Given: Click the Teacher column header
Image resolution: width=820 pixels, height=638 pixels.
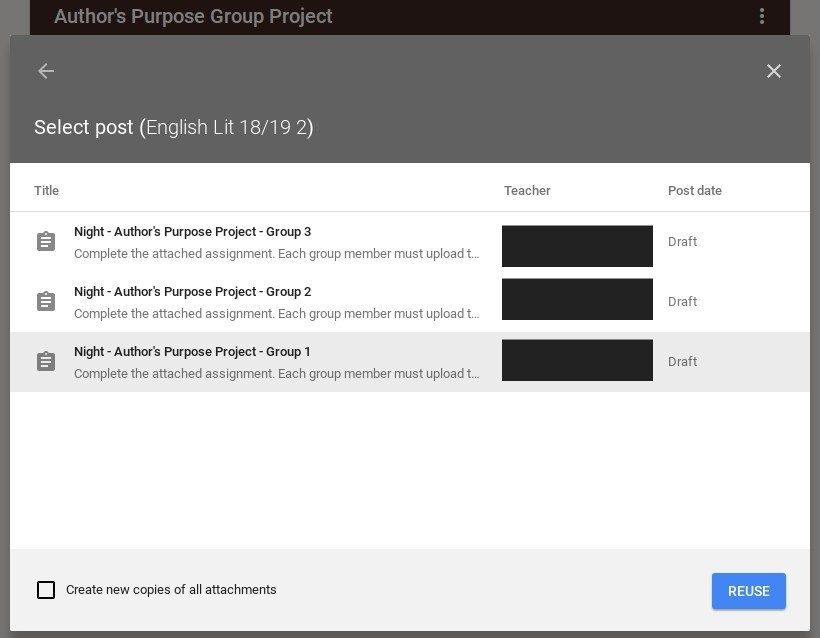Looking at the screenshot, I should coord(527,191).
